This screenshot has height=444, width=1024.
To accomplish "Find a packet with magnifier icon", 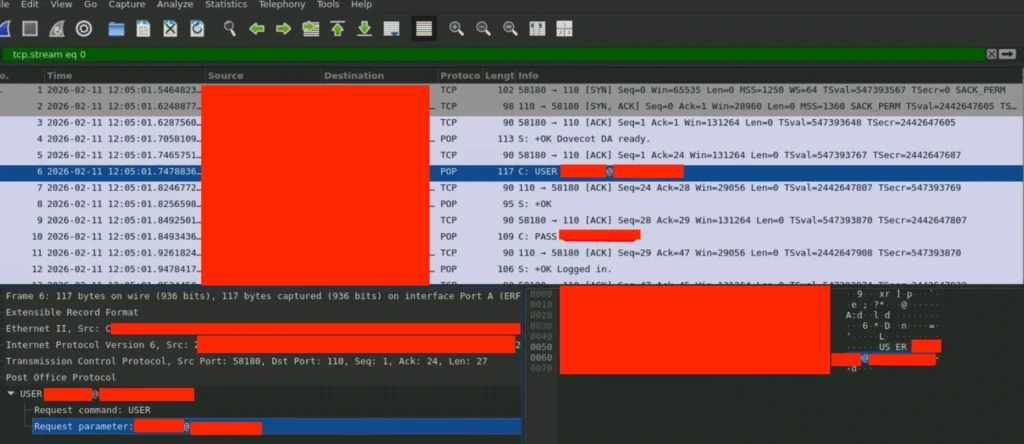I will pyautogui.click(x=229, y=29).
